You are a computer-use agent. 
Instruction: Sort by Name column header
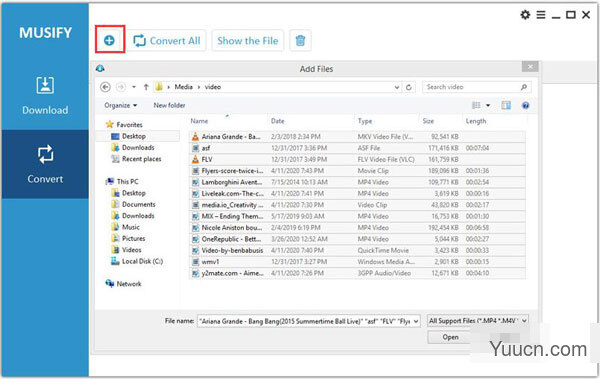pyautogui.click(x=199, y=121)
